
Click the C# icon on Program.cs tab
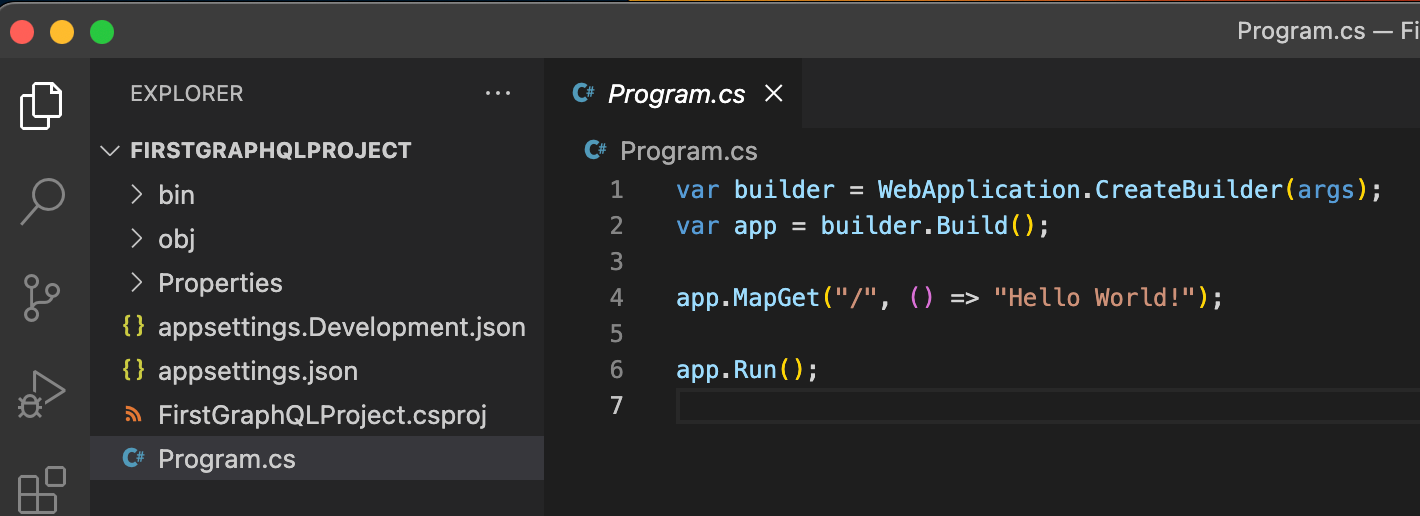(584, 94)
